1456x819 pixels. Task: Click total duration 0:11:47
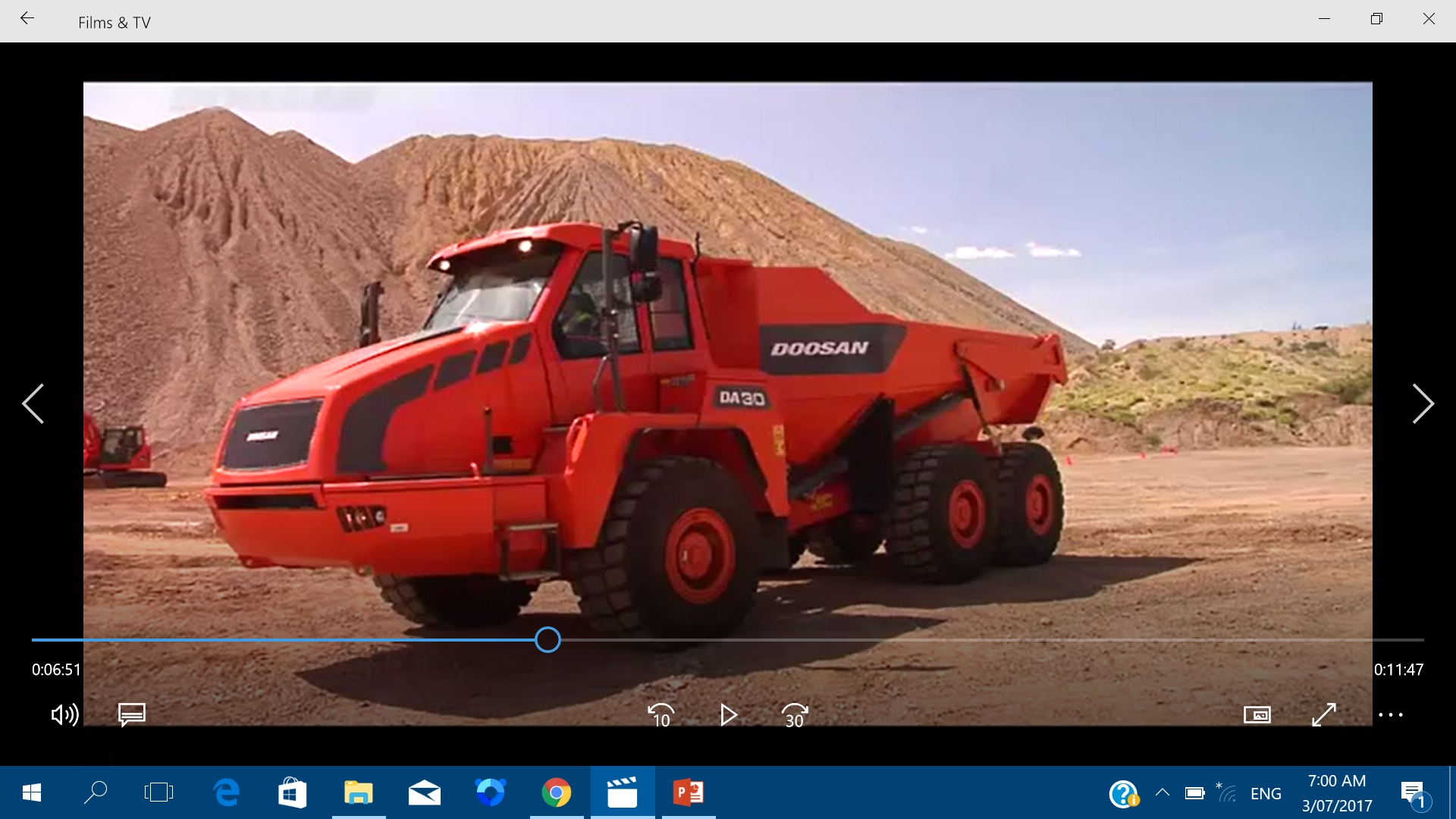tap(1398, 670)
